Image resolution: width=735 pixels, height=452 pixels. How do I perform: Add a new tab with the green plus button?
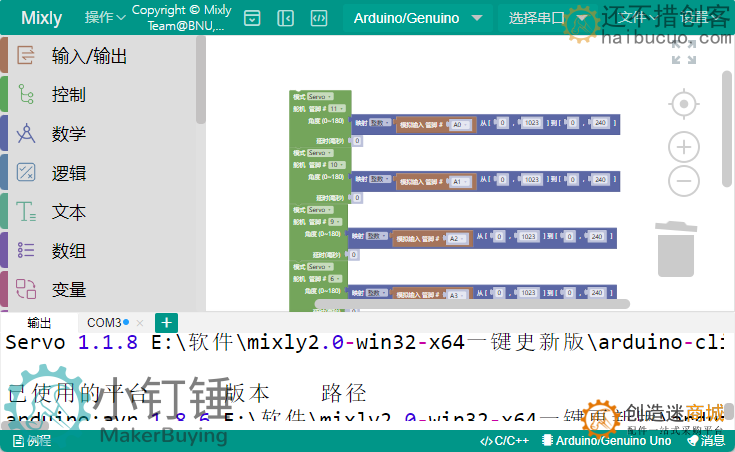(x=166, y=323)
